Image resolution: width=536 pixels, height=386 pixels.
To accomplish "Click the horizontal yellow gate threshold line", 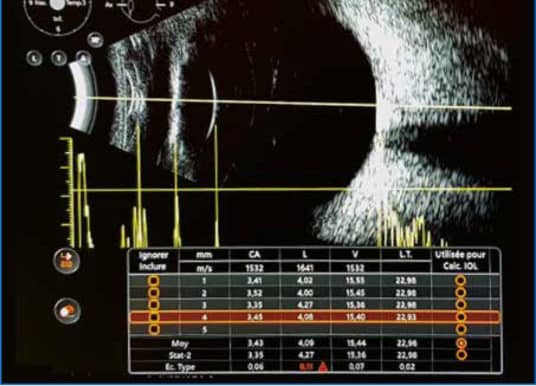I will pyautogui.click(x=292, y=189).
